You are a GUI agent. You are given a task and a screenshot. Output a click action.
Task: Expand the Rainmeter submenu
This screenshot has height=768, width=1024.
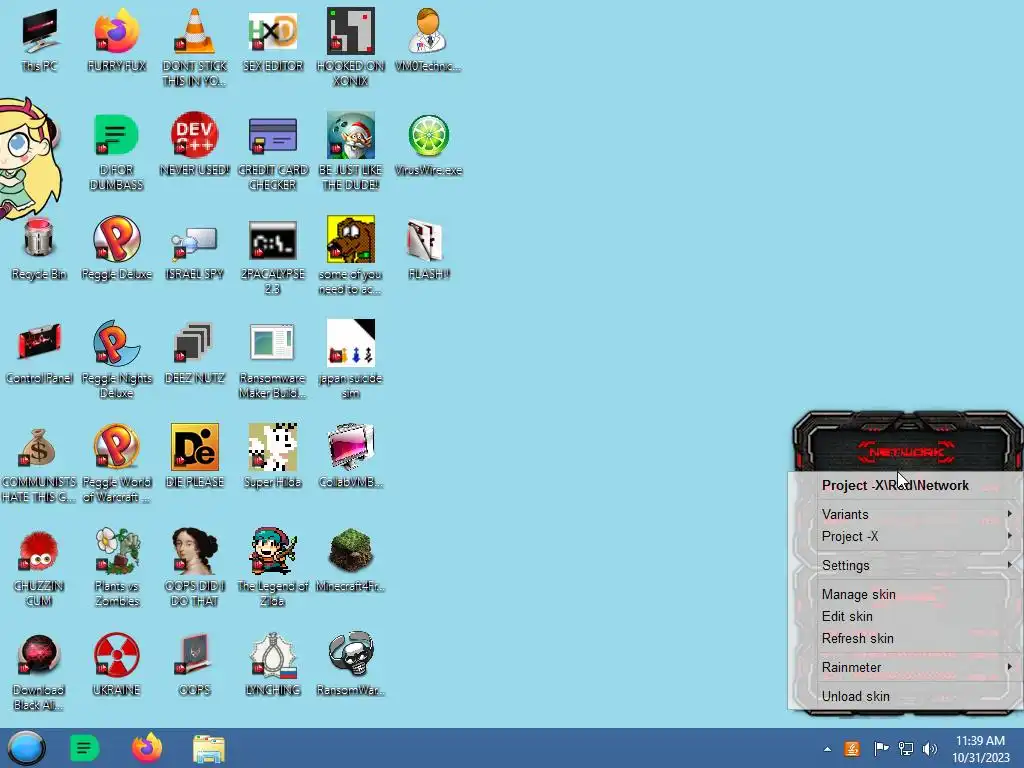(917, 667)
